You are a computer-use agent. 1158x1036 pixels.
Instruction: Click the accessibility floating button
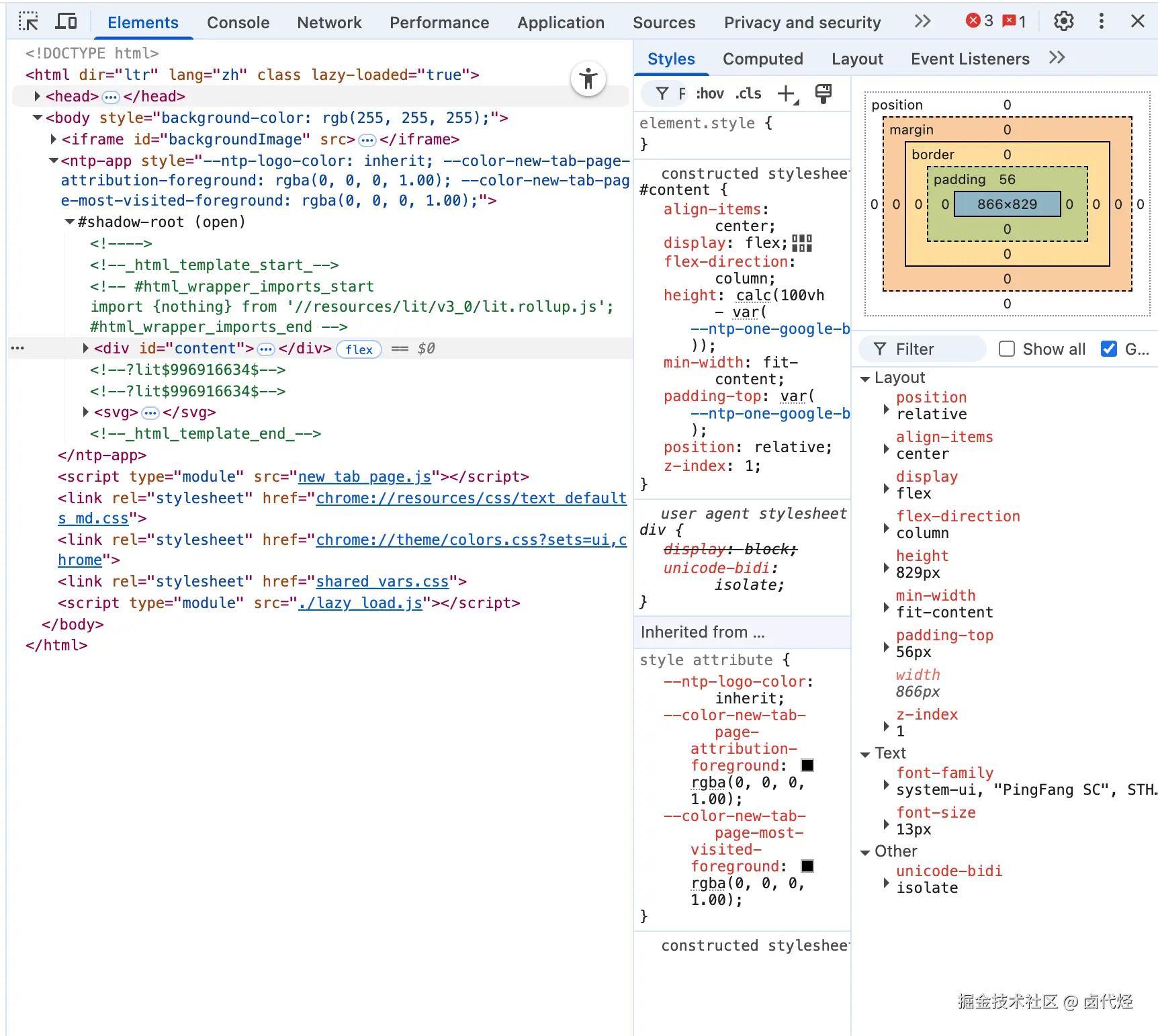(x=588, y=79)
